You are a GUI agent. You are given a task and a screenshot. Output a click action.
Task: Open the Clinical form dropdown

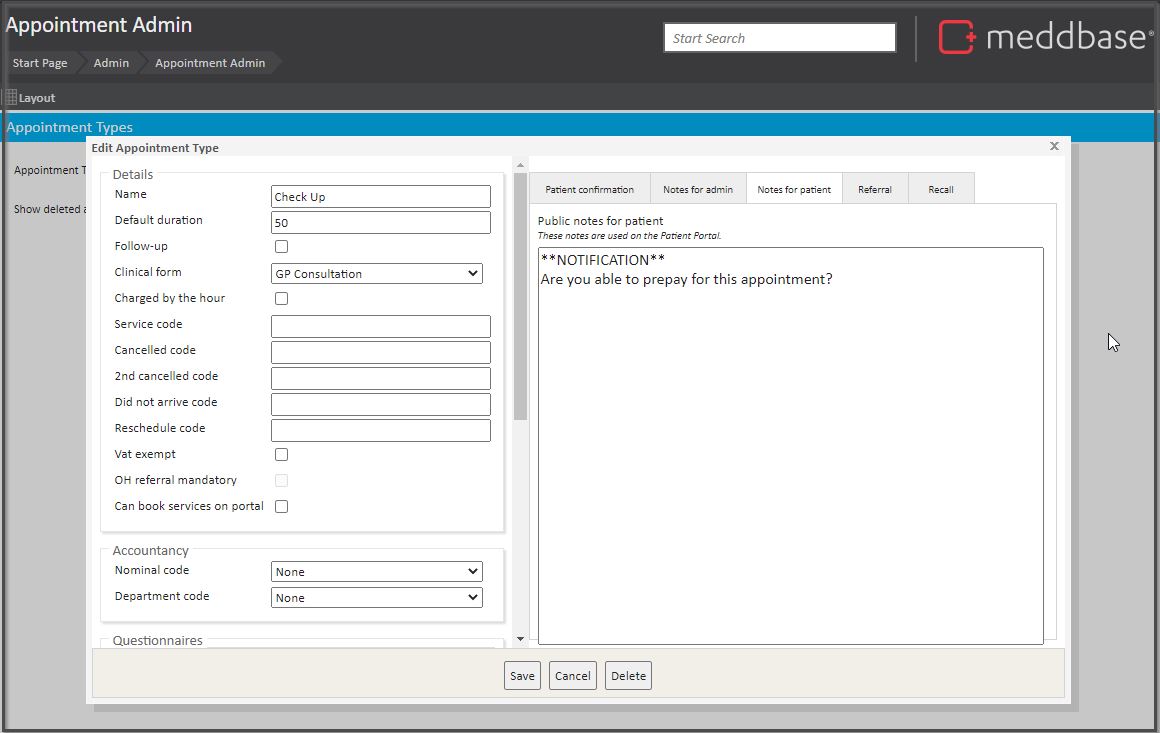click(377, 273)
